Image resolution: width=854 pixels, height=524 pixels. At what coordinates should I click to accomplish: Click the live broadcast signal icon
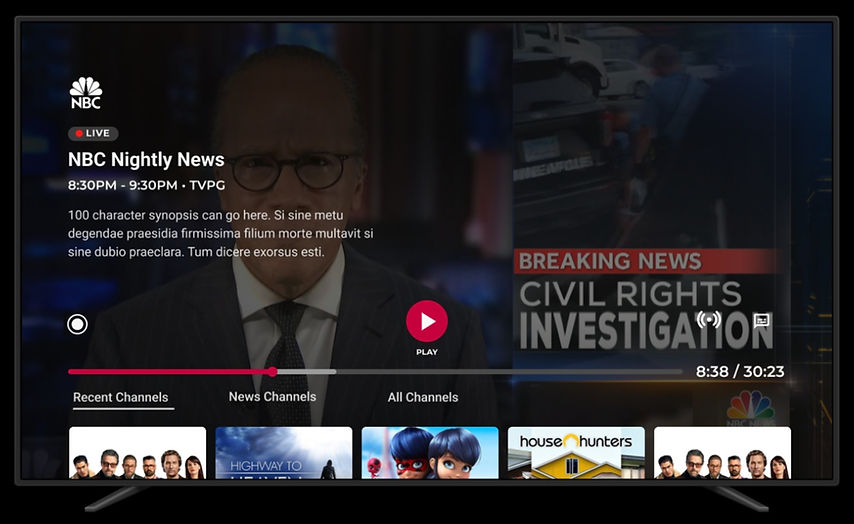(x=709, y=320)
